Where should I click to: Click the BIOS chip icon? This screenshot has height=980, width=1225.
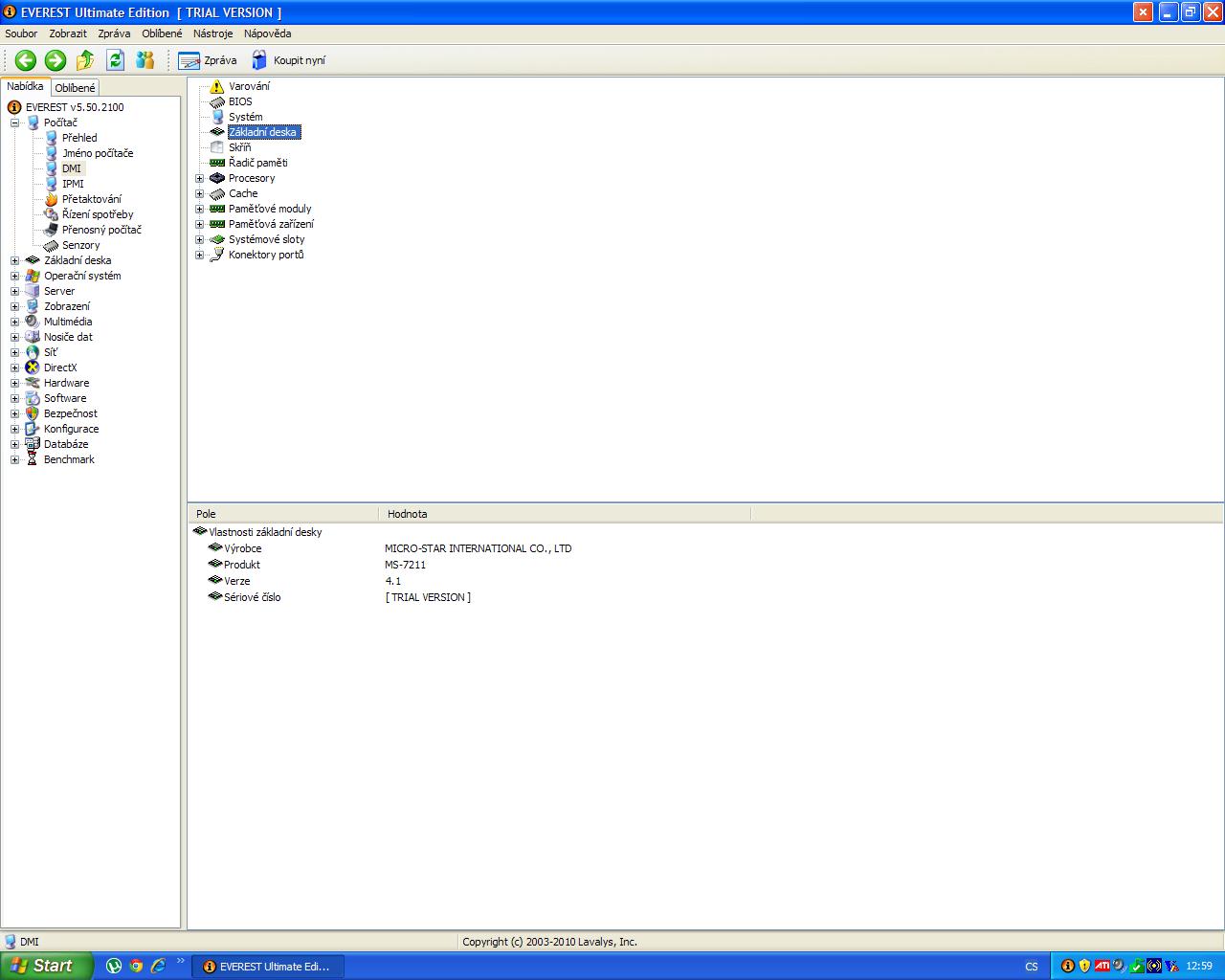tap(217, 101)
